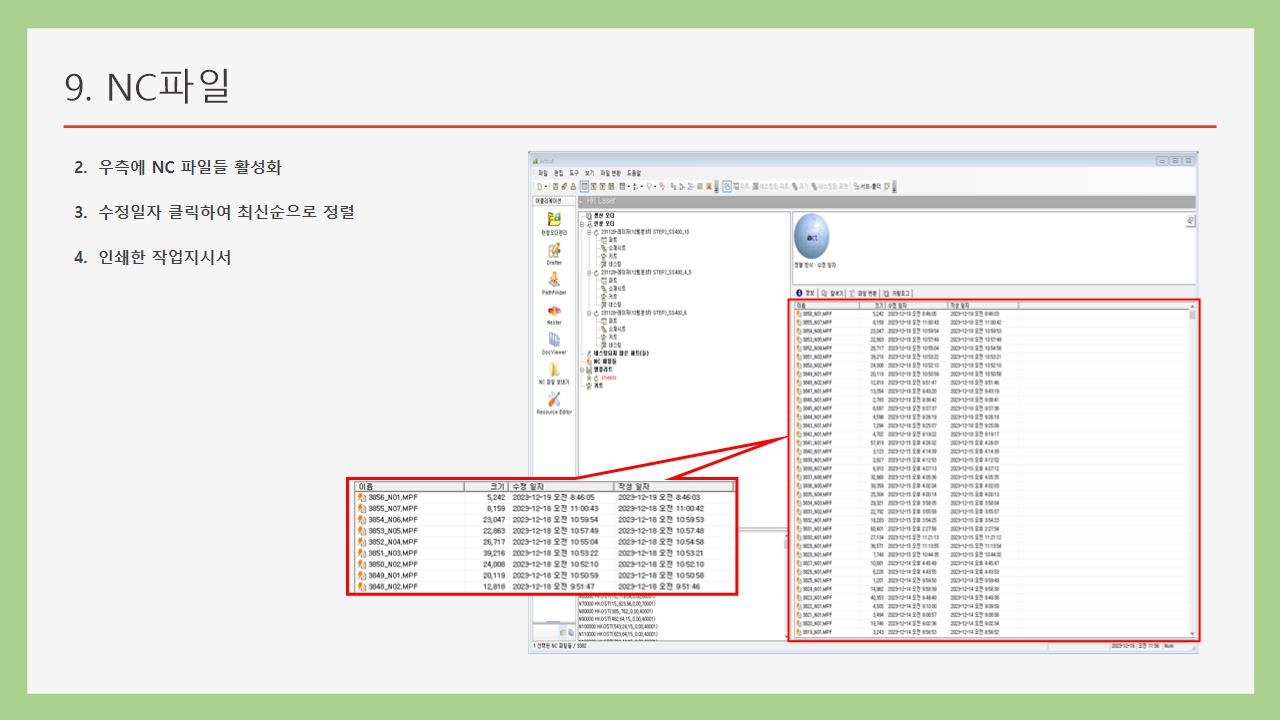This screenshot has height=720, width=1280.
Task: Open the Drafter application icon
Action: [x=554, y=249]
